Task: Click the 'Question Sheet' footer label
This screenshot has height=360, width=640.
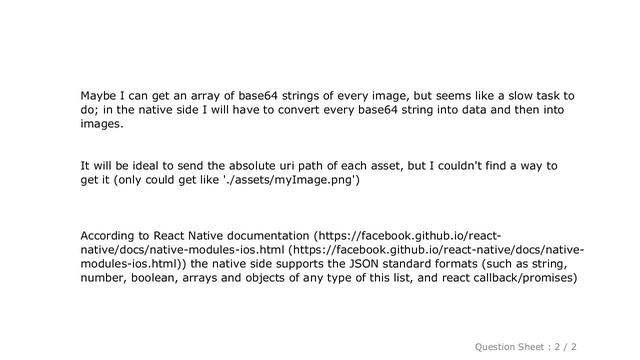Action: point(509,347)
